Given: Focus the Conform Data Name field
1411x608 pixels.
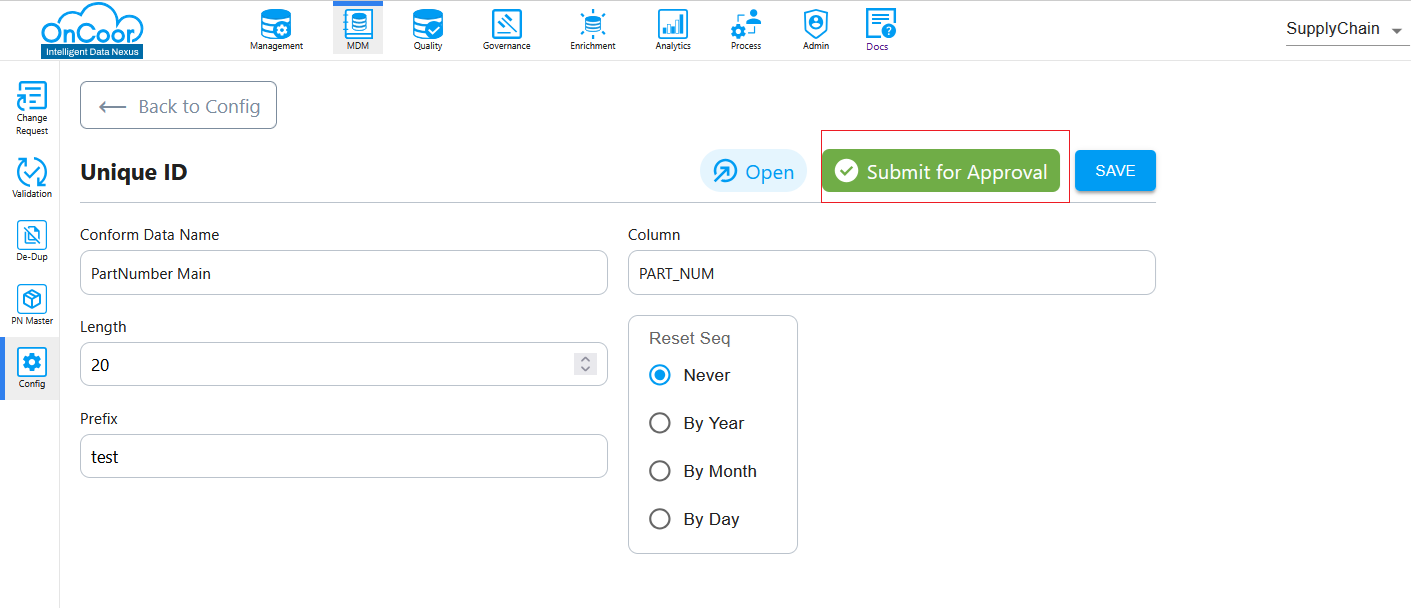Looking at the screenshot, I should pyautogui.click(x=344, y=272).
